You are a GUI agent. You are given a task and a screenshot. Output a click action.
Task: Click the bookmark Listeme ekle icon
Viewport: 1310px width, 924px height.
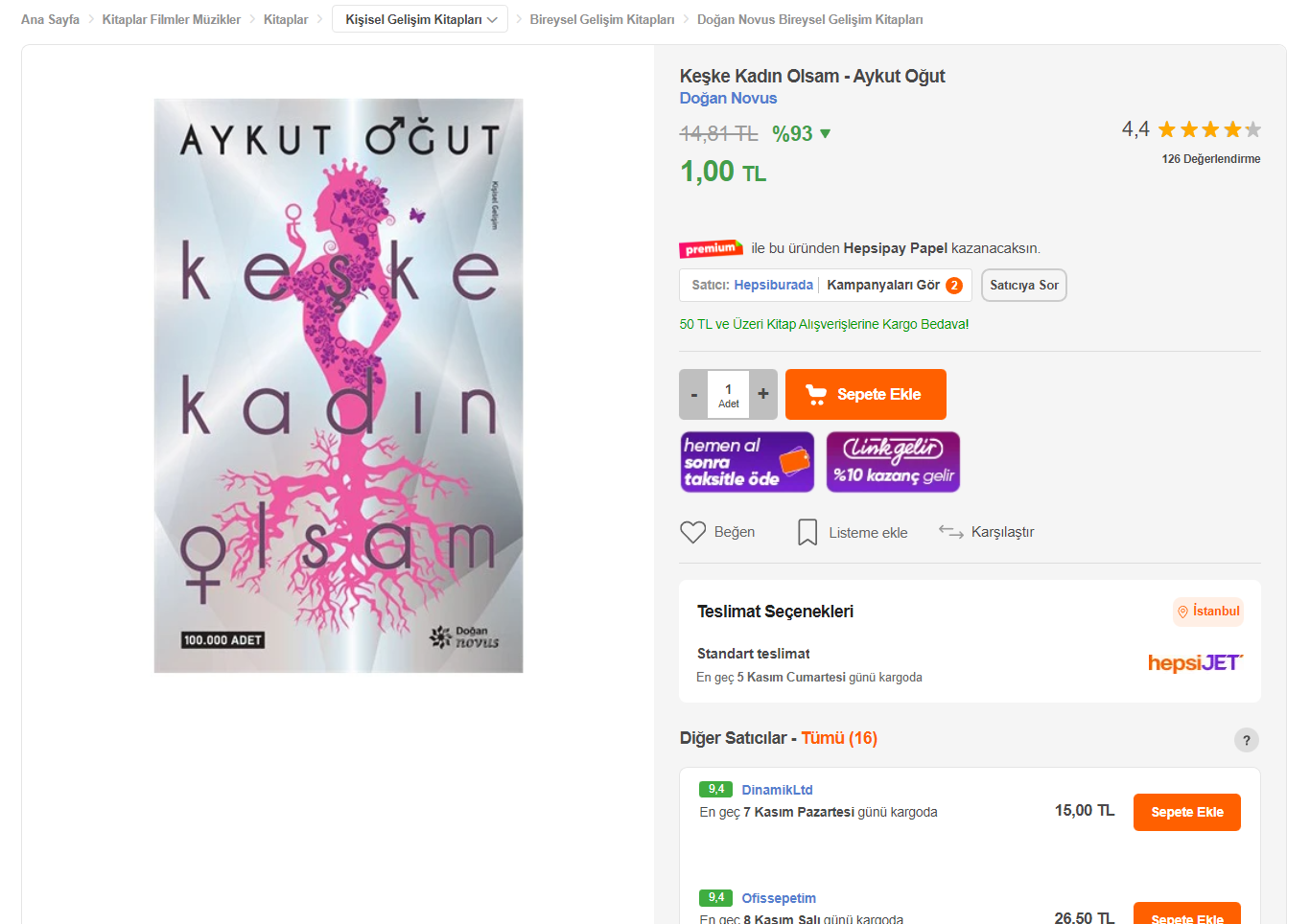[807, 532]
